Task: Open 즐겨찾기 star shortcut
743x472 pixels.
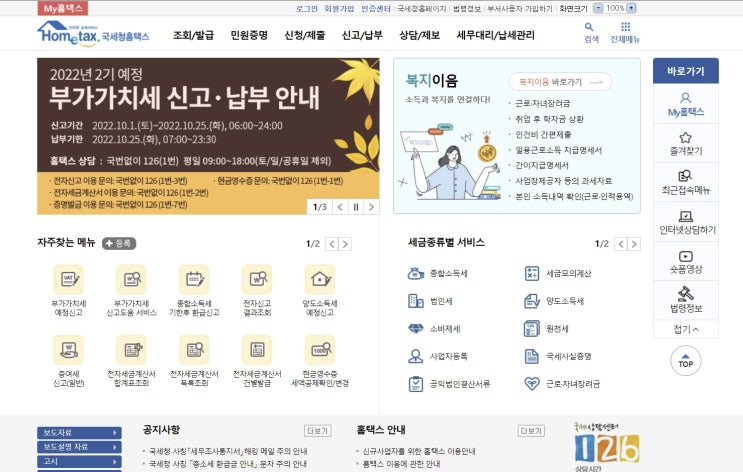Action: pos(686,144)
